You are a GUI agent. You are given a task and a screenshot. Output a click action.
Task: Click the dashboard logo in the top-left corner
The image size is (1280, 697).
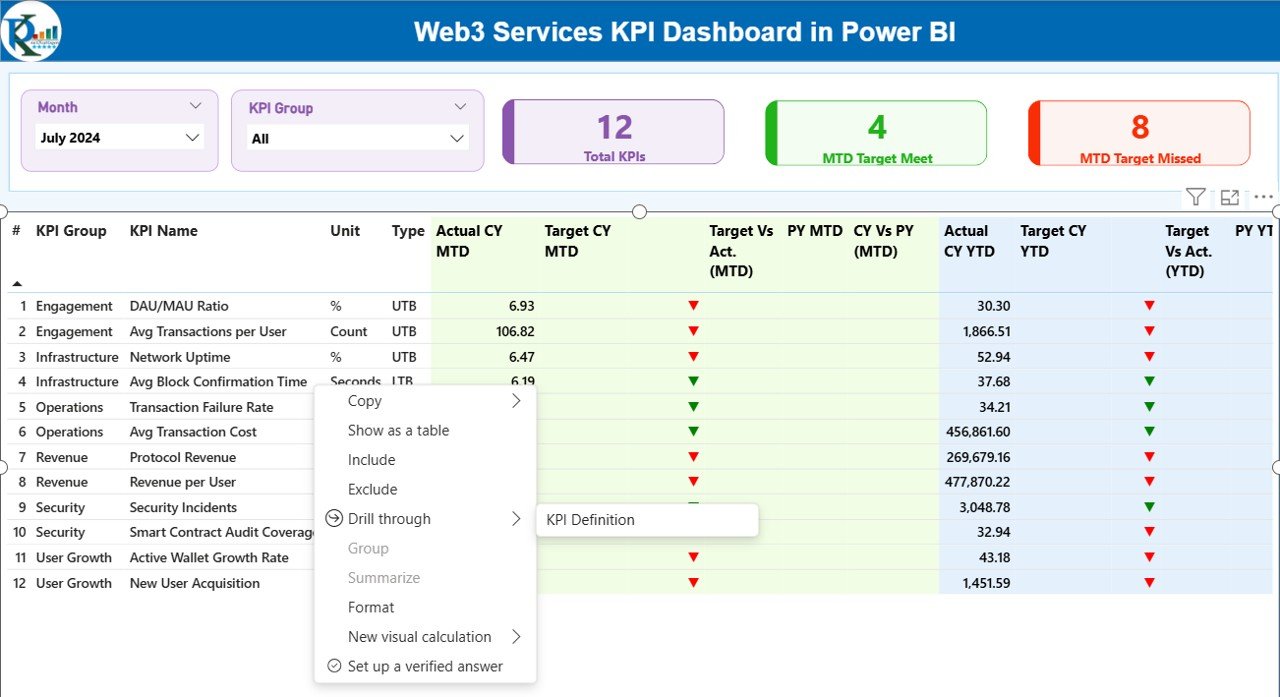[x=31, y=31]
